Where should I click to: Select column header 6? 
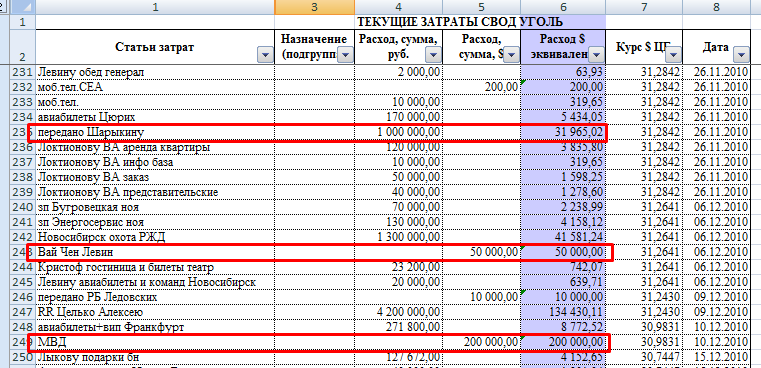tap(563, 7)
